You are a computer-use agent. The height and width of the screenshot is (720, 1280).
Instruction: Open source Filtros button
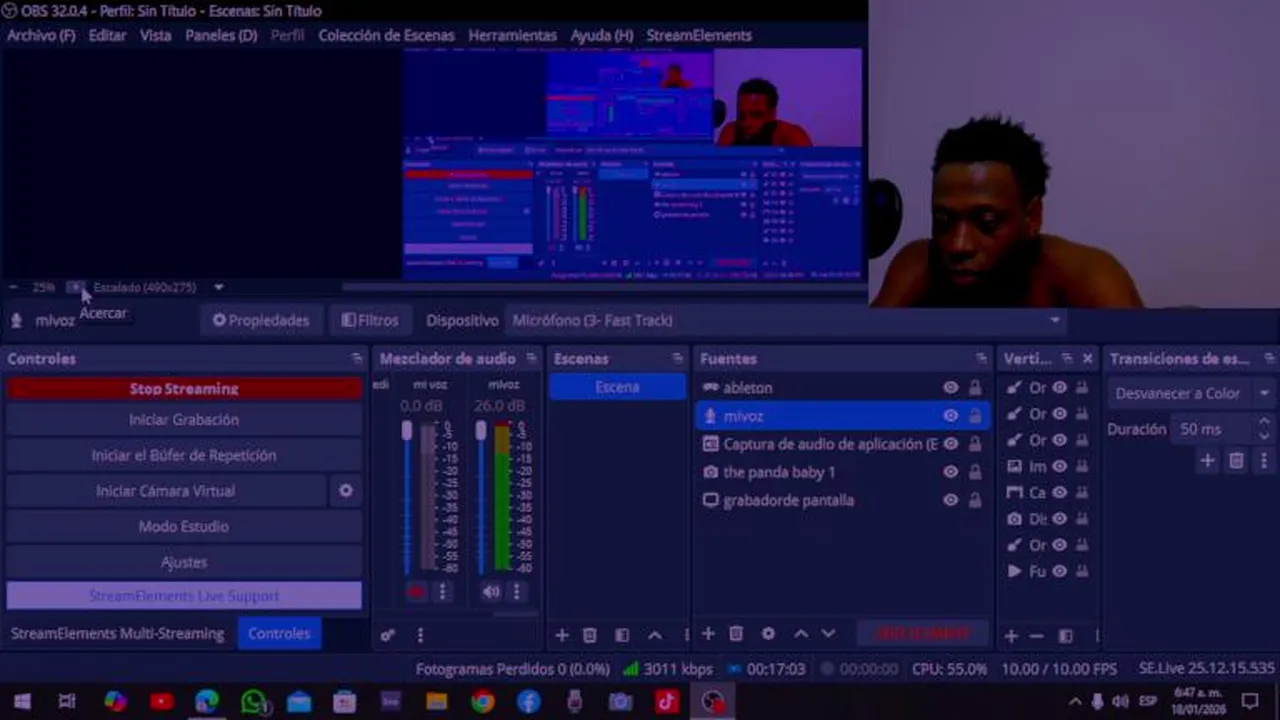point(370,320)
